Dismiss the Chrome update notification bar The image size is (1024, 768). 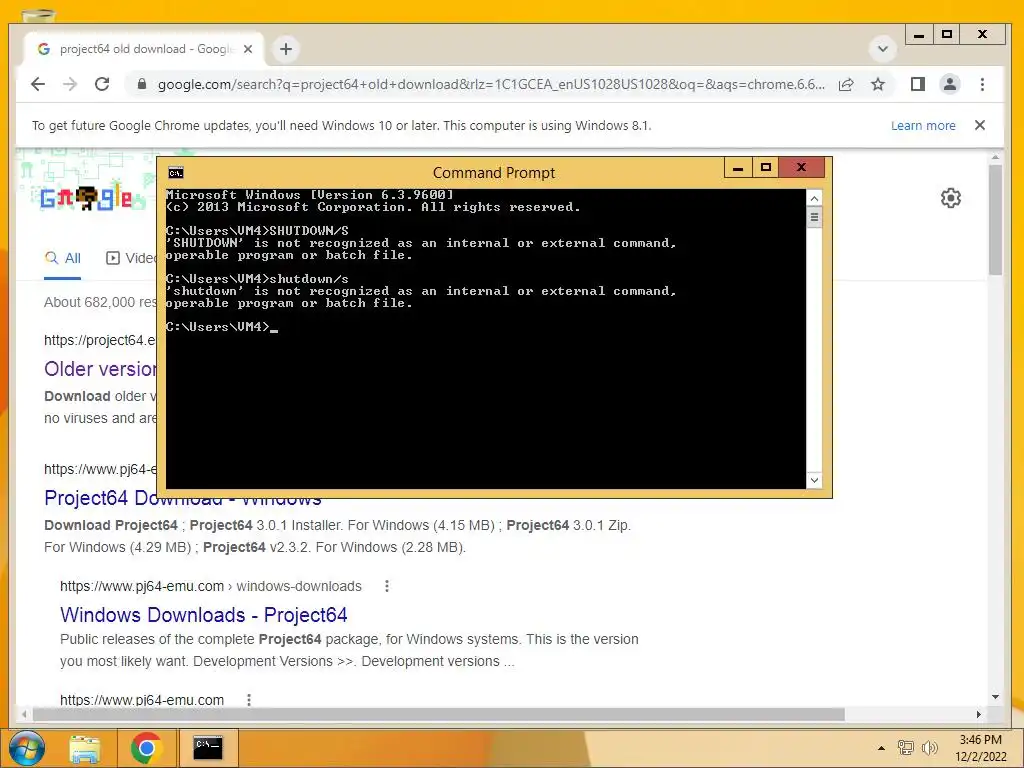980,125
